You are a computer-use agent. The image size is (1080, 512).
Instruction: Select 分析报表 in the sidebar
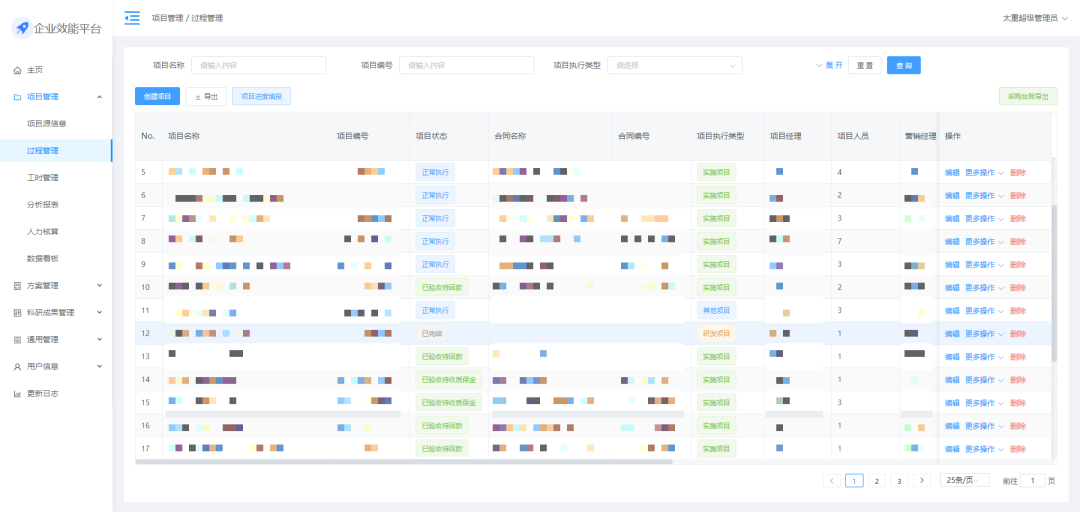(43, 205)
